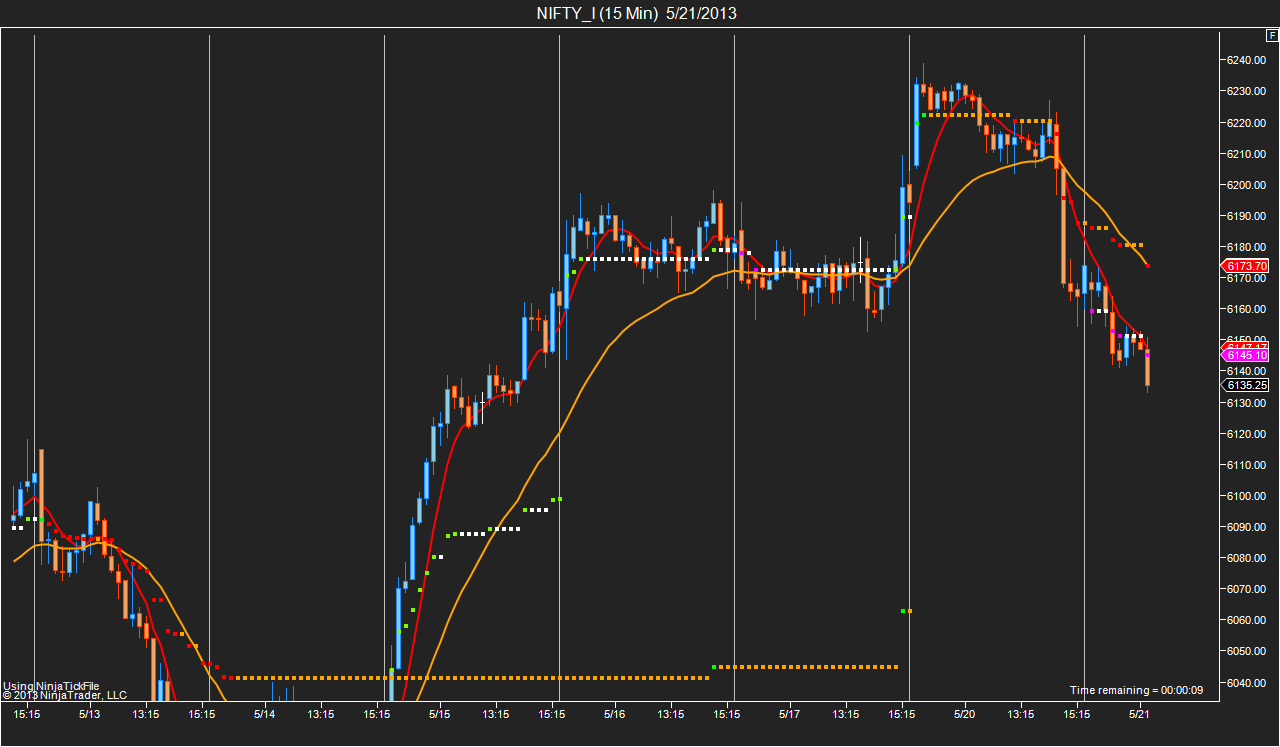Click the 6090.00 price axis label
1280x747 pixels.
pos(1249,527)
